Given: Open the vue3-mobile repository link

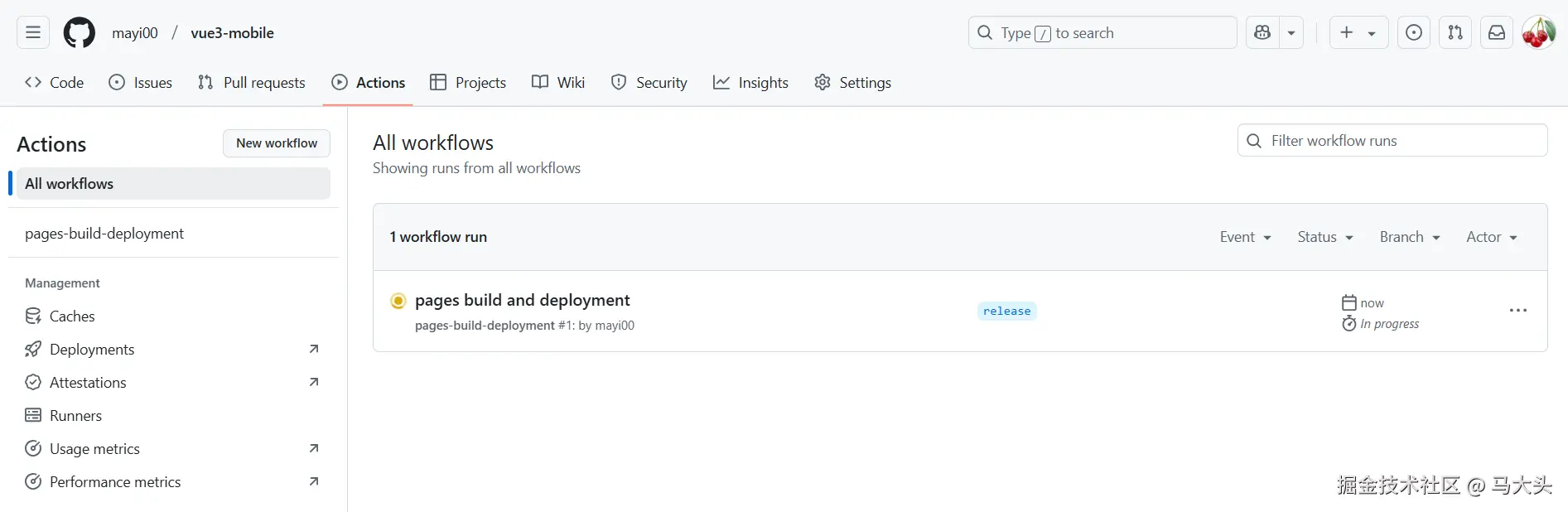Looking at the screenshot, I should point(233,32).
